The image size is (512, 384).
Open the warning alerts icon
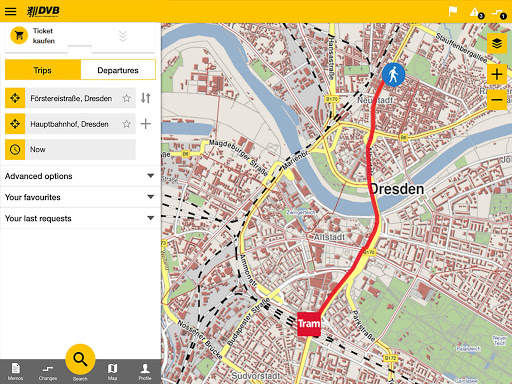click(476, 13)
